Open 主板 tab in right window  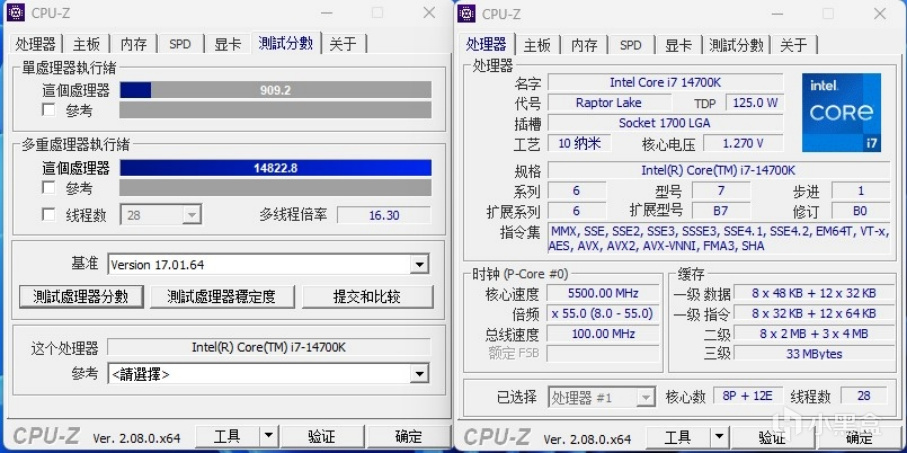(537, 45)
